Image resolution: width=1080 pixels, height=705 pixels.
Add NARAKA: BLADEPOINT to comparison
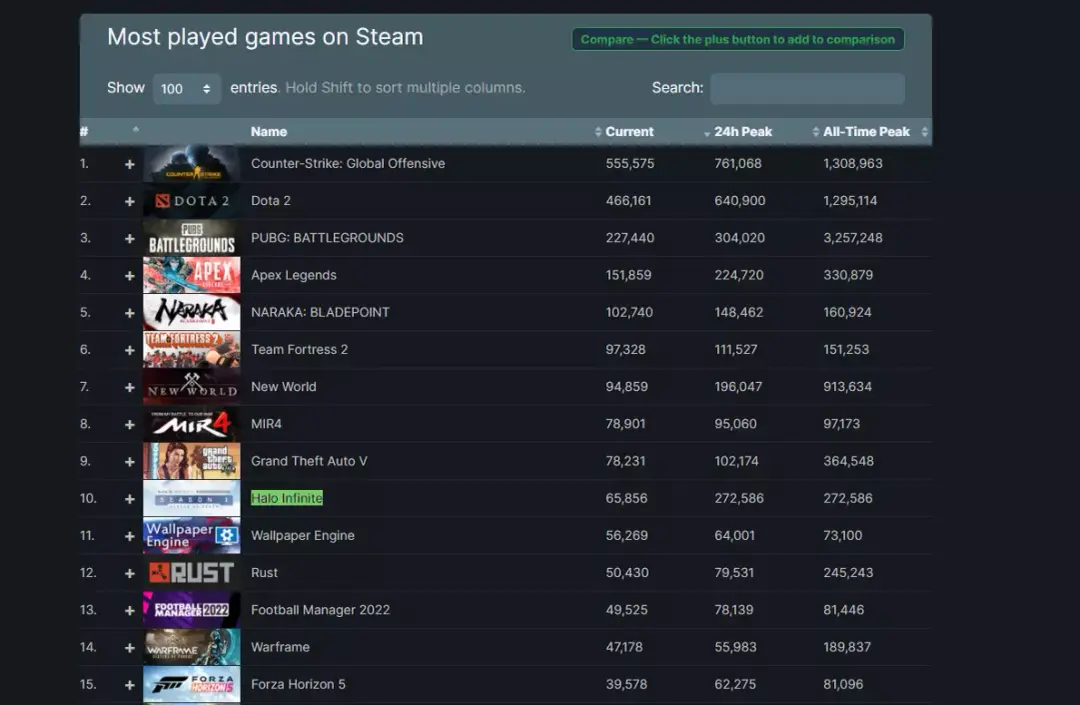tap(129, 313)
